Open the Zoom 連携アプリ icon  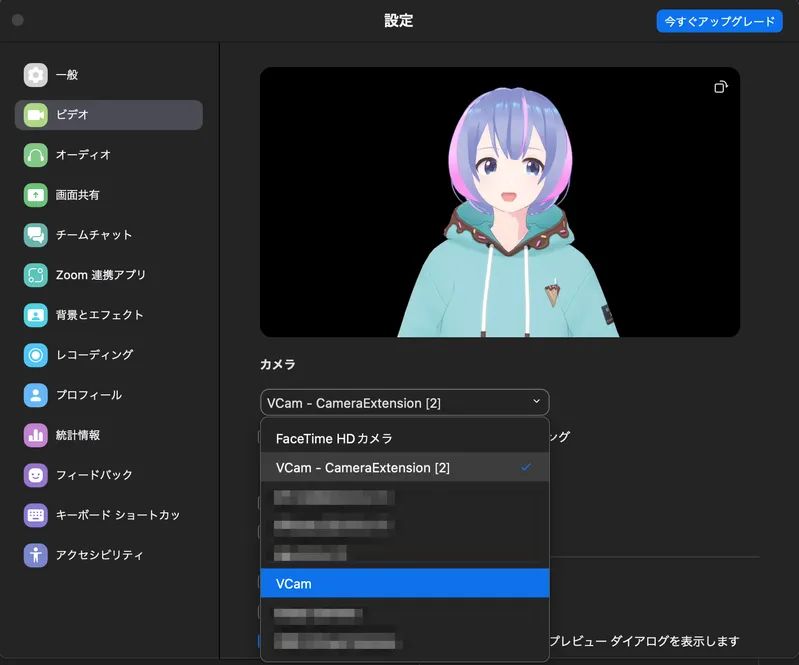pos(36,275)
